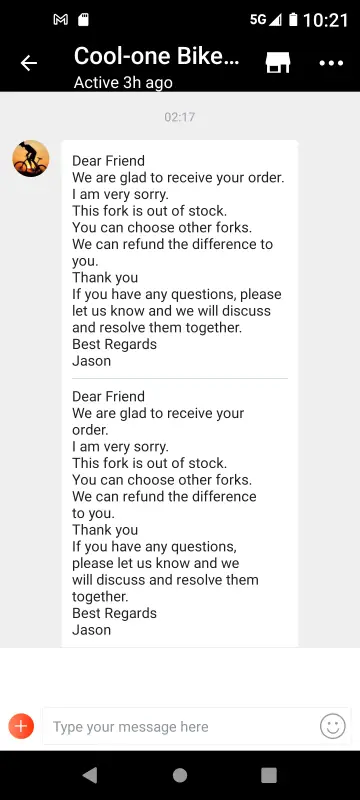This screenshot has width=360, height=800.
Task: Select the second message signed Jason
Action: coord(179,513)
